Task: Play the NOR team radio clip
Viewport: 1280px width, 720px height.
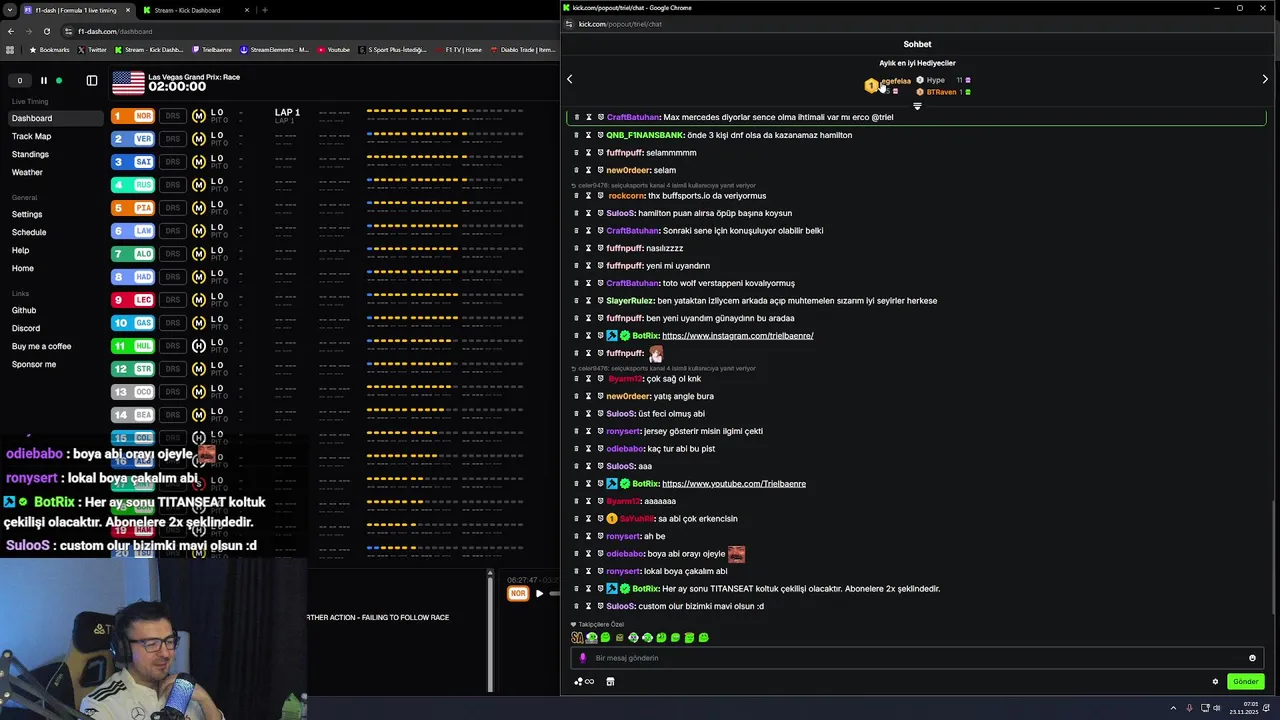Action: point(539,594)
